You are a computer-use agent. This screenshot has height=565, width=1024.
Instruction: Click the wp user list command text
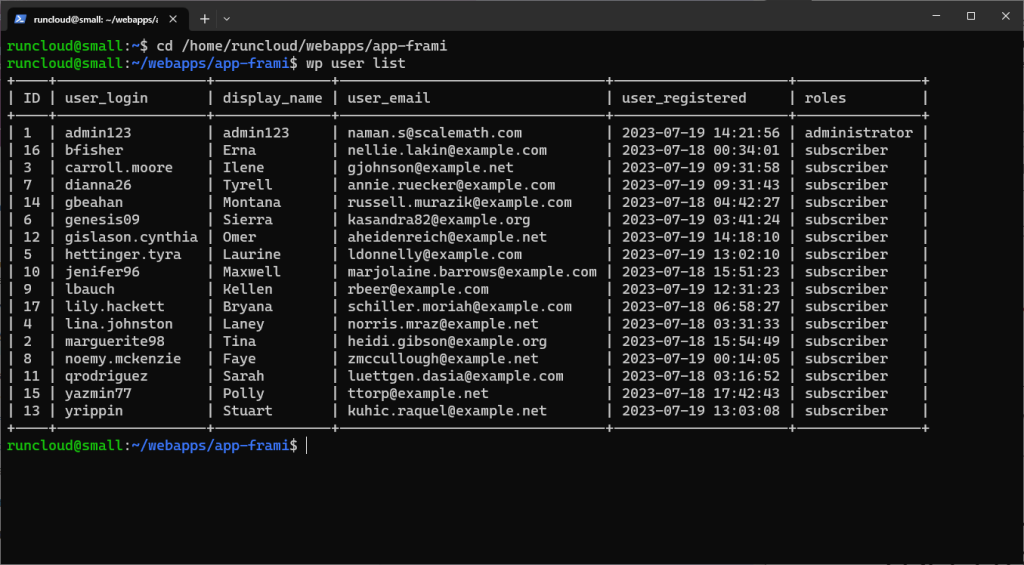pos(355,63)
